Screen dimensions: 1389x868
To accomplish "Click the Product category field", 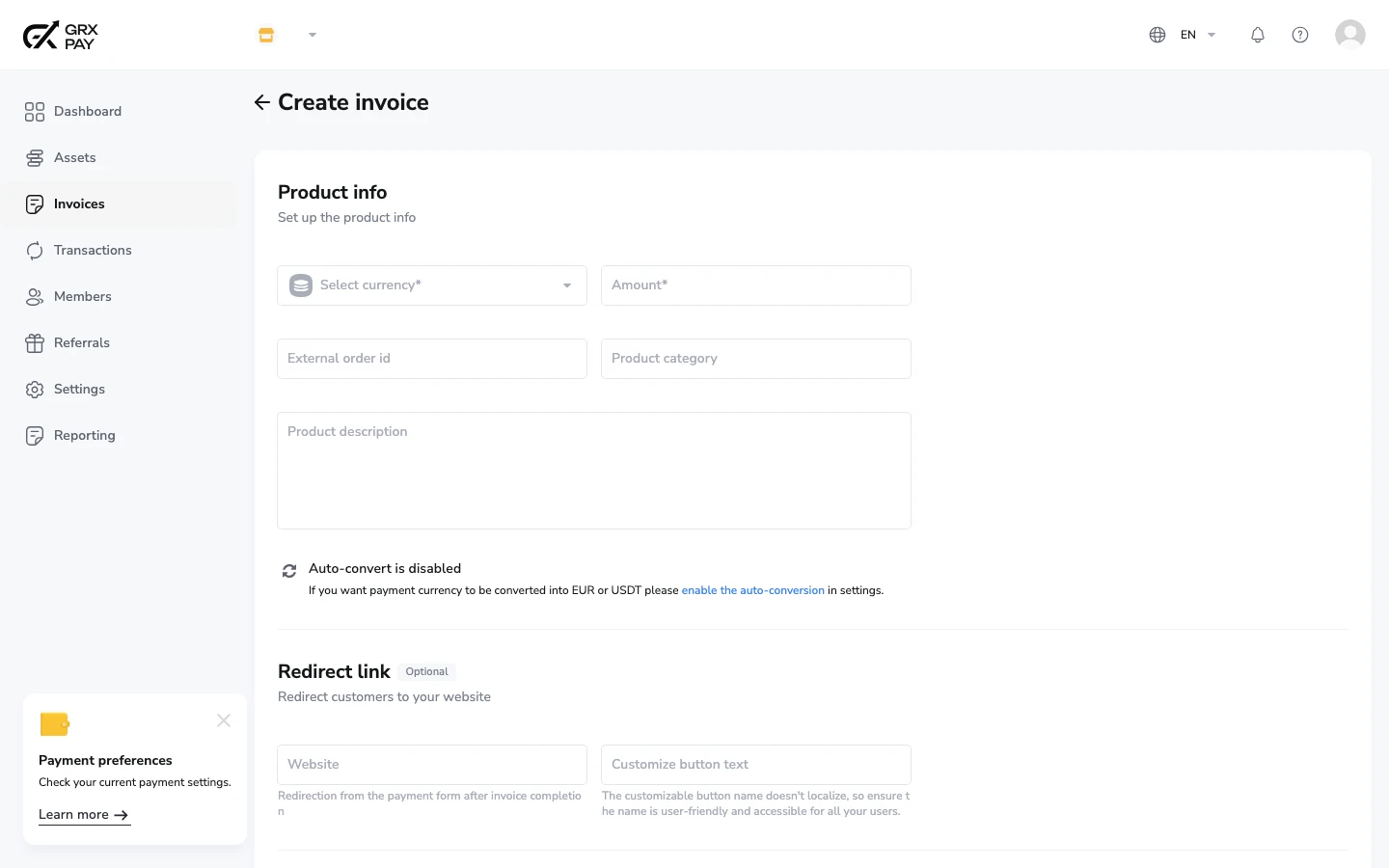I will 756,359.
